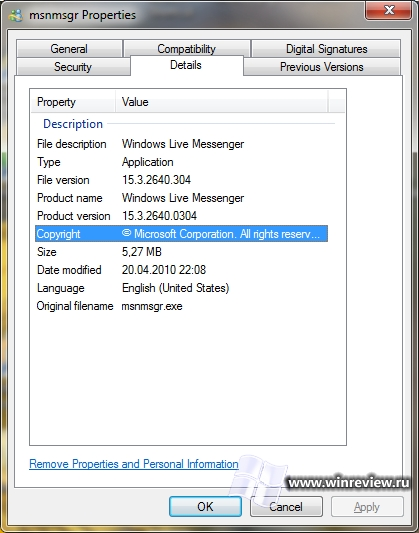Open the Previous Versions tab
This screenshot has height=533, width=419.
click(321, 67)
